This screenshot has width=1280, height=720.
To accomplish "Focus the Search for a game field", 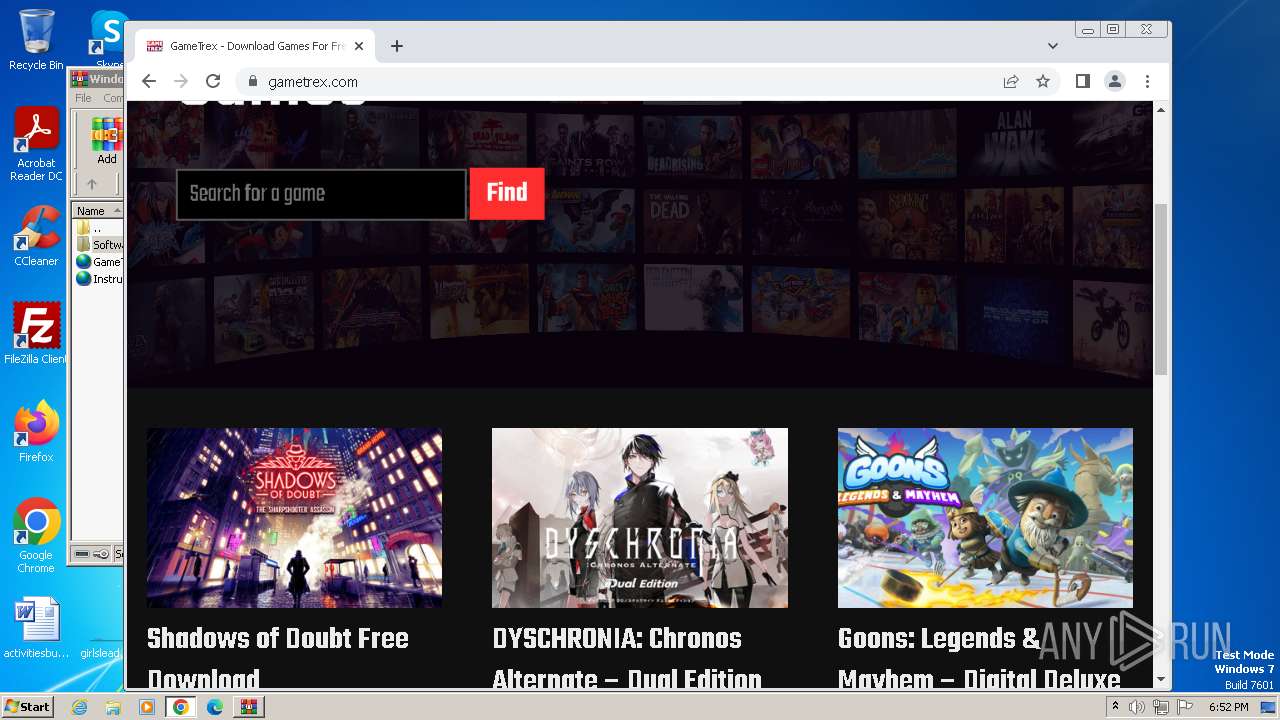I will [x=321, y=194].
